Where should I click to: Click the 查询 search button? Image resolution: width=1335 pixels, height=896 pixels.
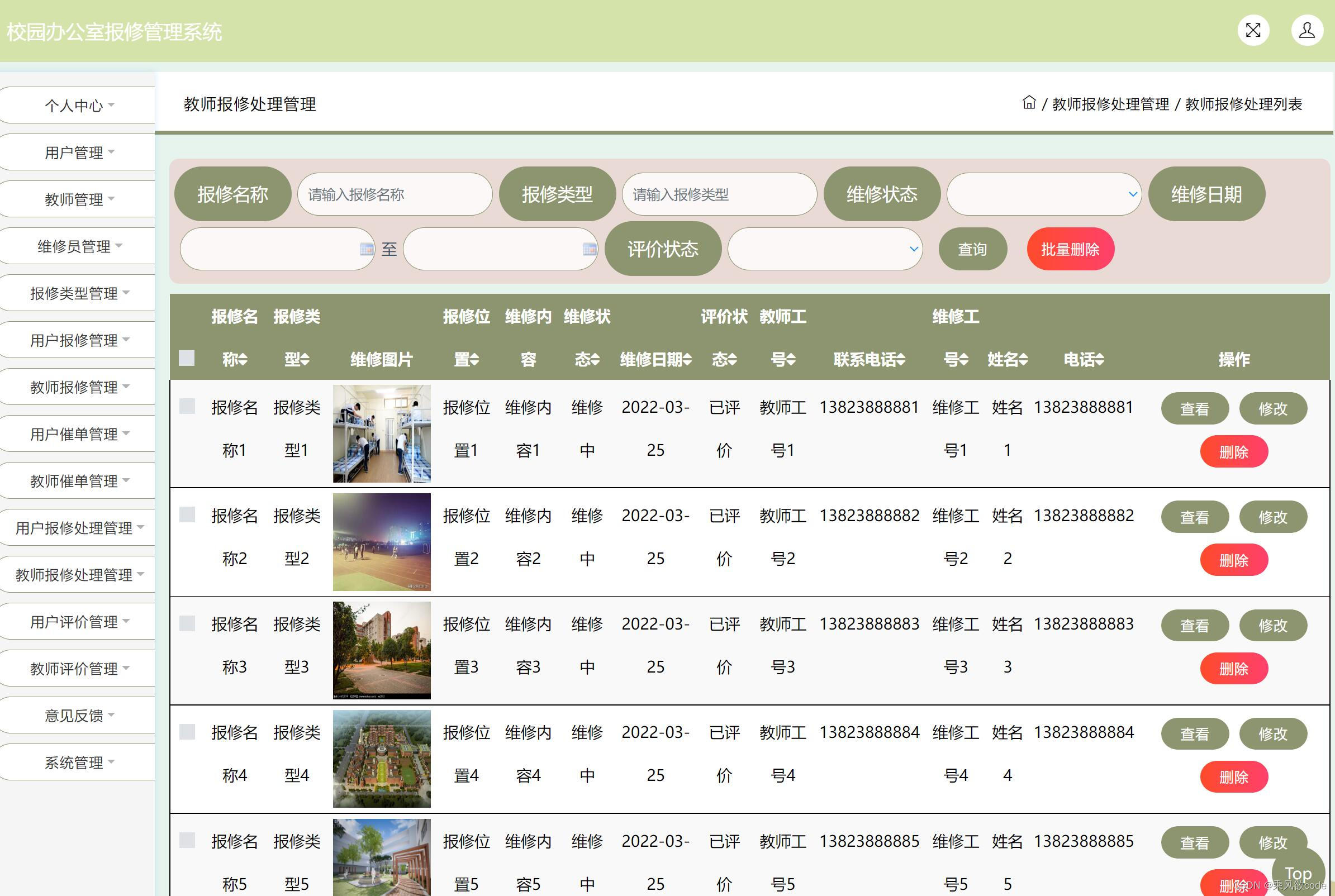click(x=972, y=249)
